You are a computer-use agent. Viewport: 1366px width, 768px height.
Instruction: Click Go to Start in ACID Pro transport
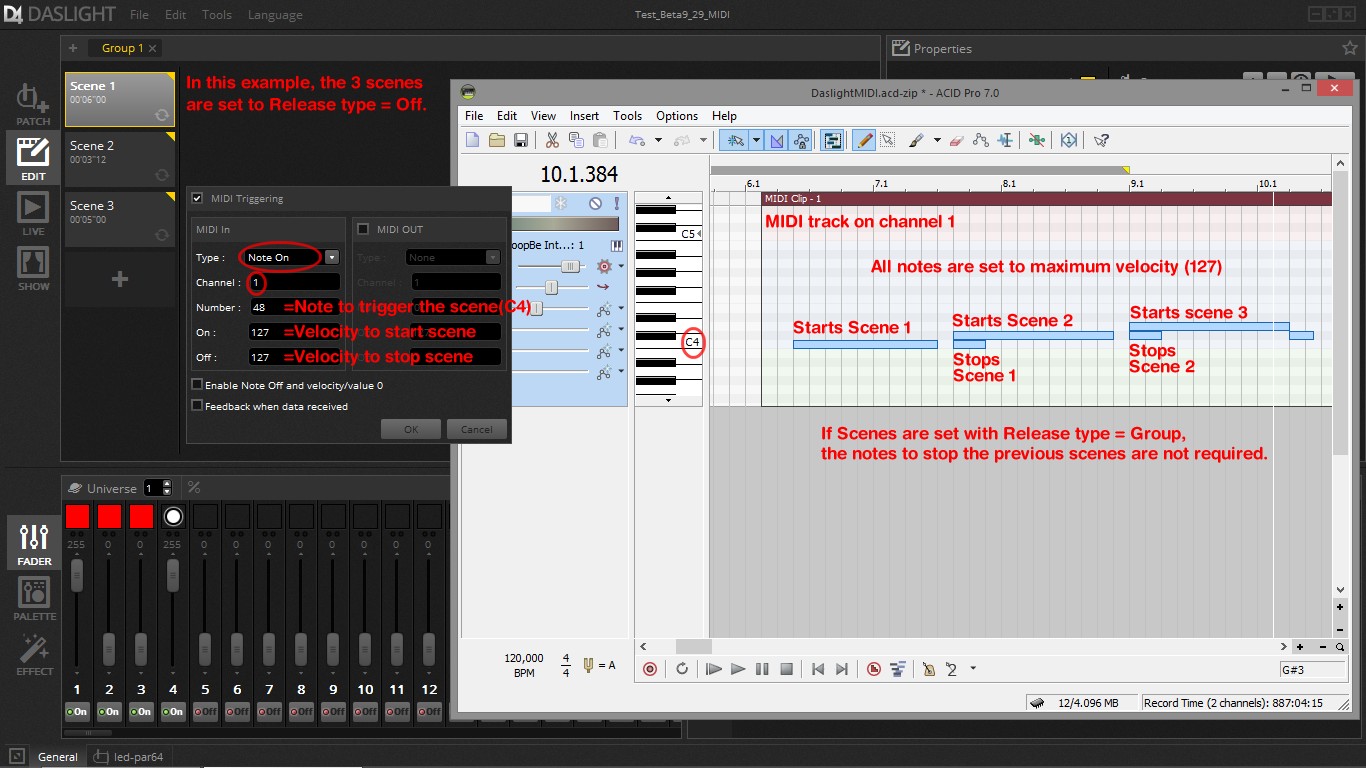pos(817,669)
